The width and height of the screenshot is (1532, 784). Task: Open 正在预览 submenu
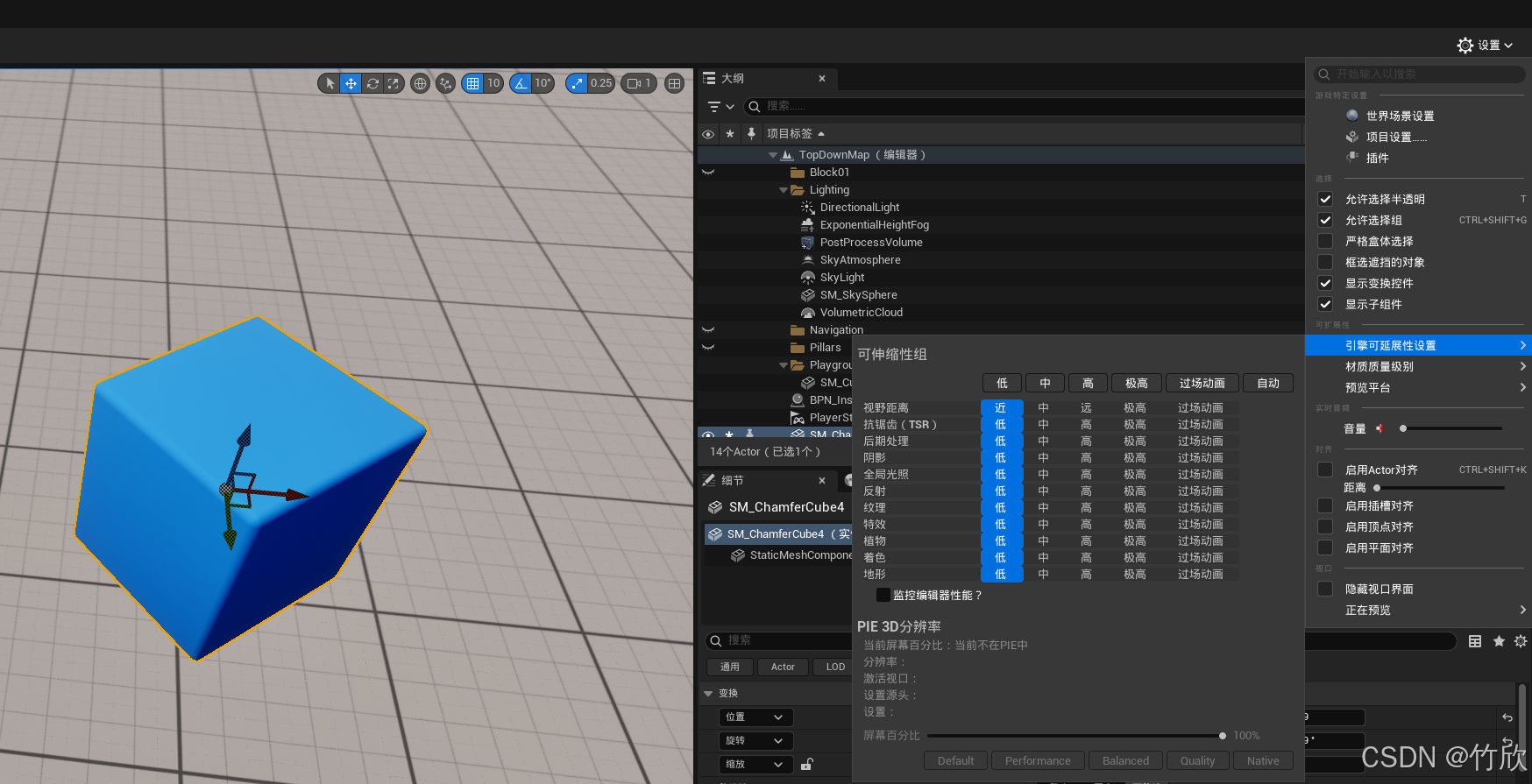[x=1420, y=610]
